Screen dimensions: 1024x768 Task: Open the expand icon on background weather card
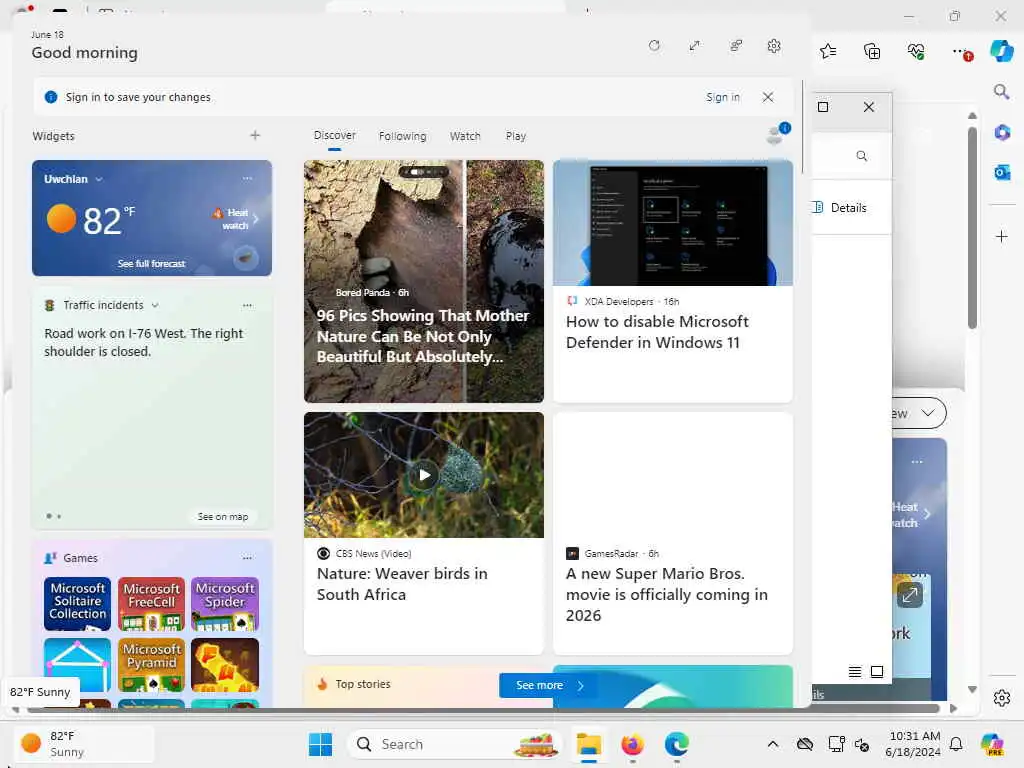pyautogui.click(x=910, y=594)
